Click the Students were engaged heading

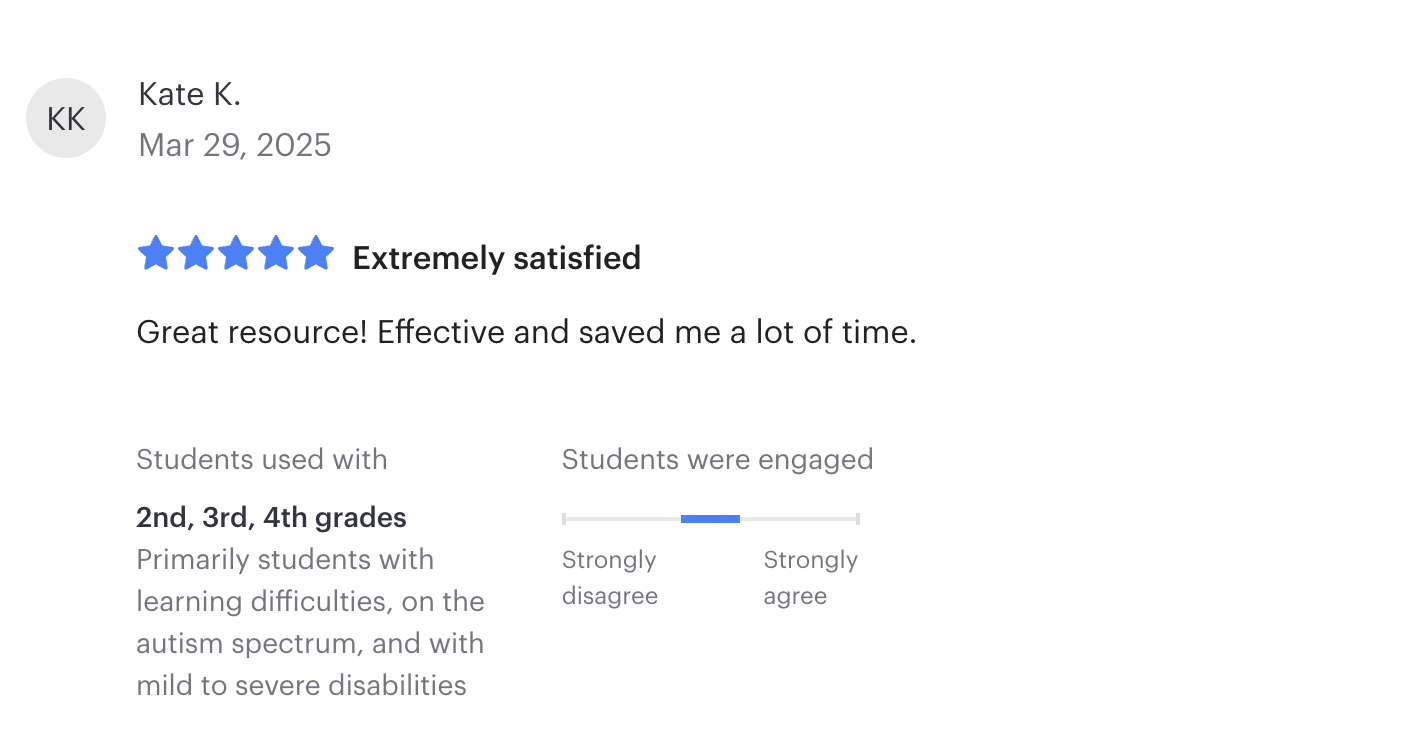718,460
